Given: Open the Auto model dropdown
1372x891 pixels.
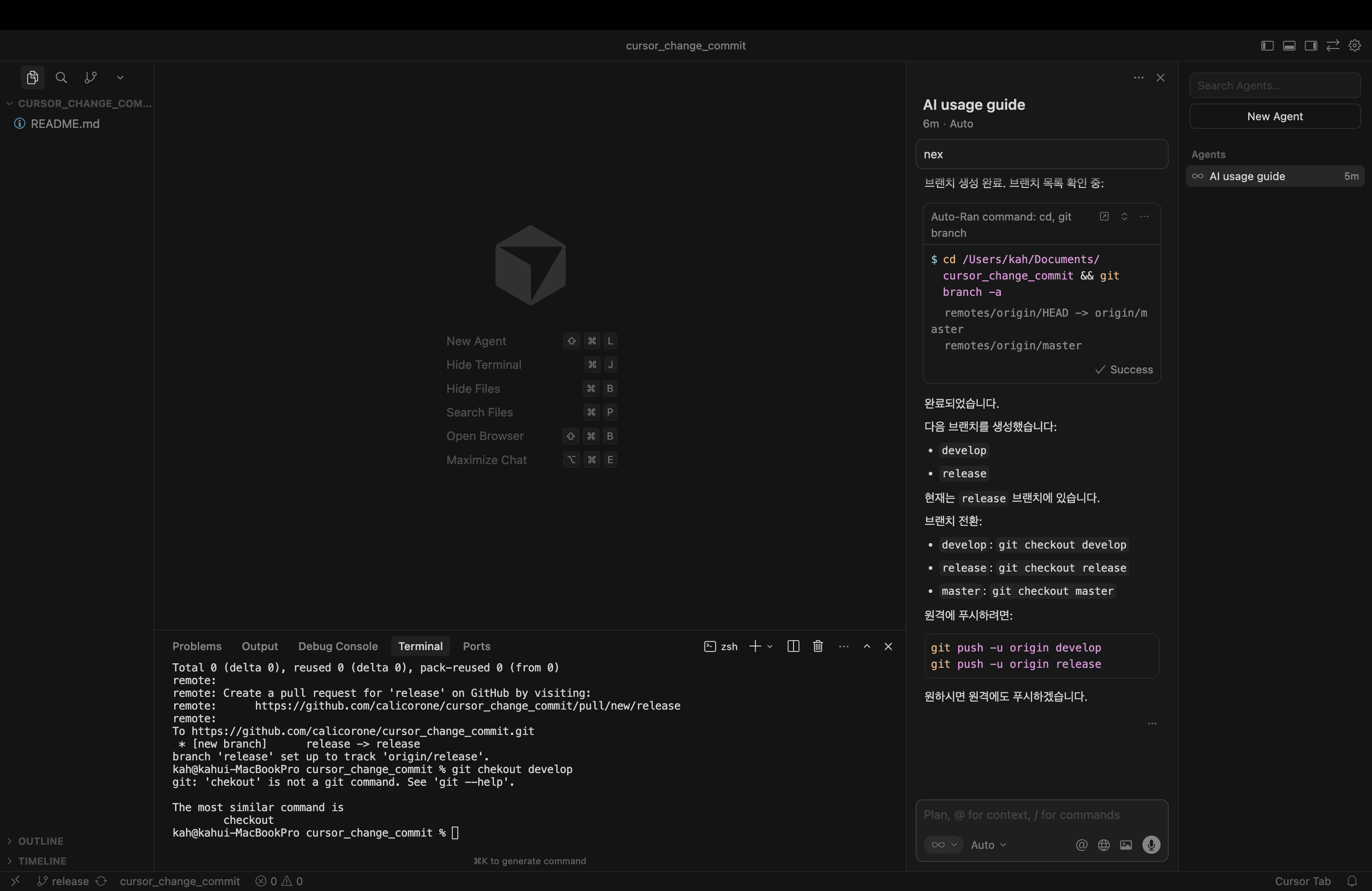Looking at the screenshot, I should pos(988,844).
